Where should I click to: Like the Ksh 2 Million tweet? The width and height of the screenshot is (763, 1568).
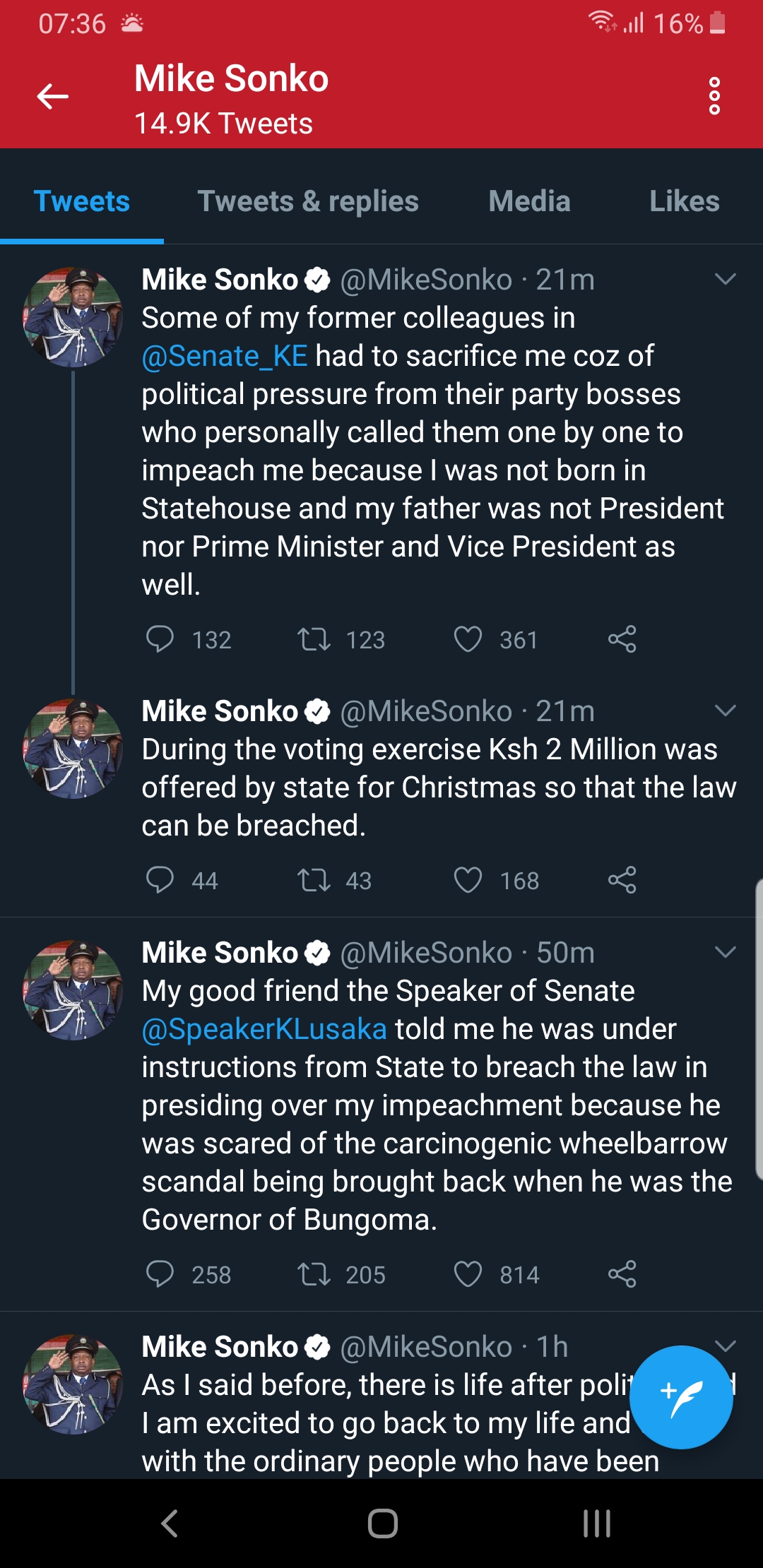point(468,880)
